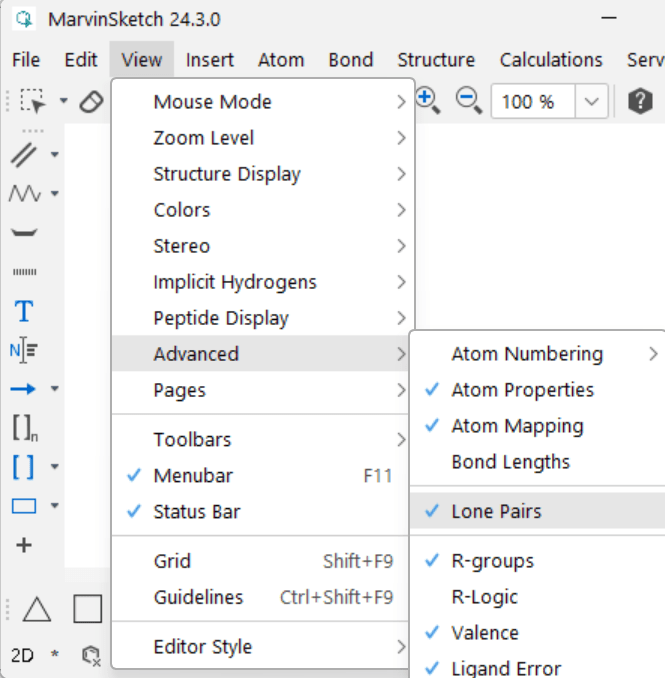Select the hashed bond tool

point(25,272)
